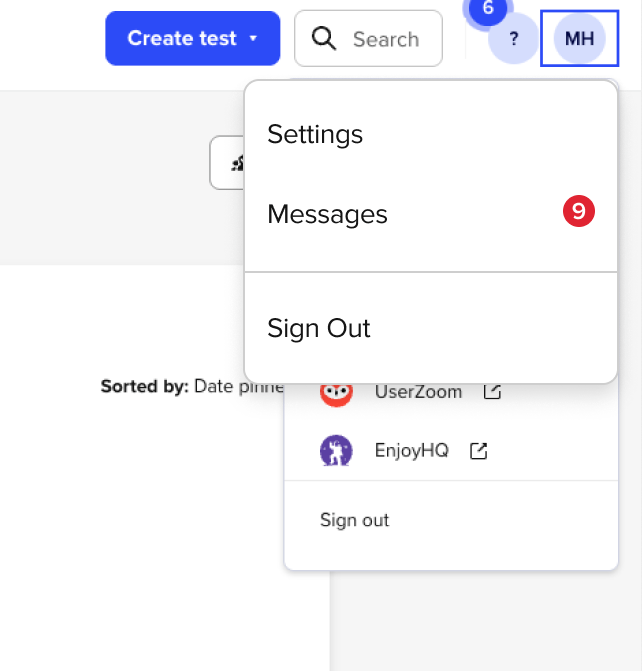This screenshot has width=642, height=671.
Task: Click the blue notification badge showing 6
Action: (x=488, y=9)
